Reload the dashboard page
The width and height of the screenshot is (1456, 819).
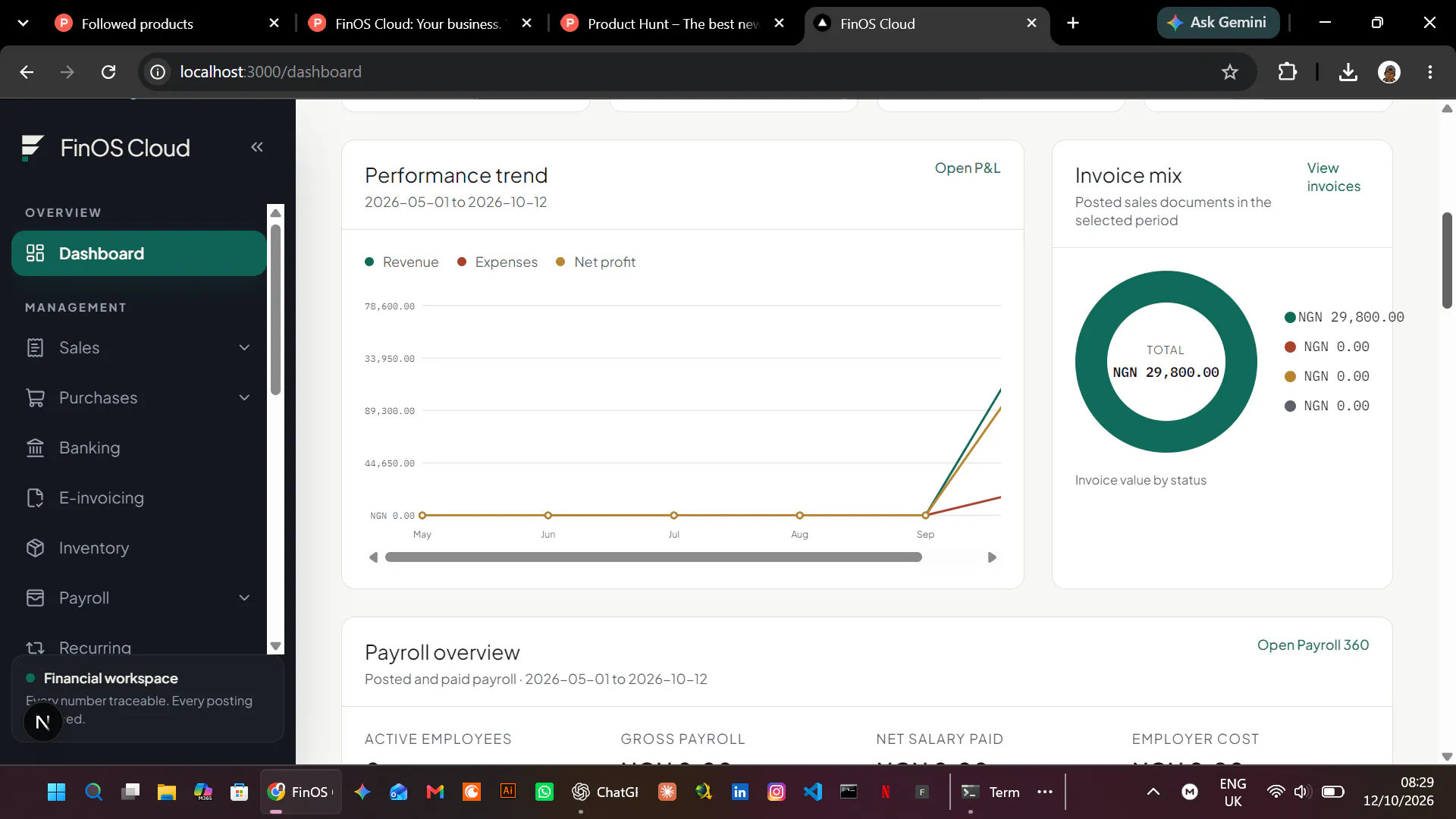(108, 72)
